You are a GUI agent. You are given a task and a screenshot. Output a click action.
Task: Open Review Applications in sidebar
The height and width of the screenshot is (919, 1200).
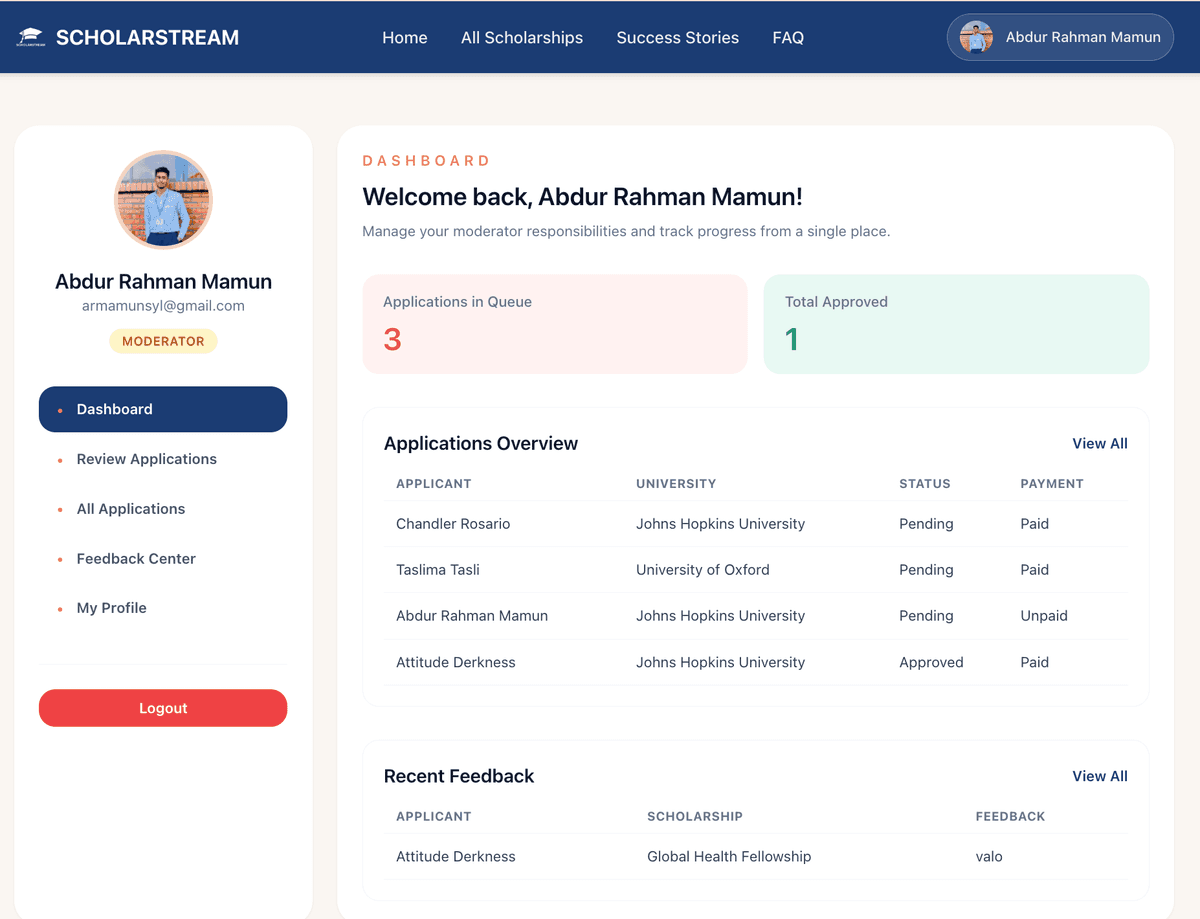tap(146, 459)
